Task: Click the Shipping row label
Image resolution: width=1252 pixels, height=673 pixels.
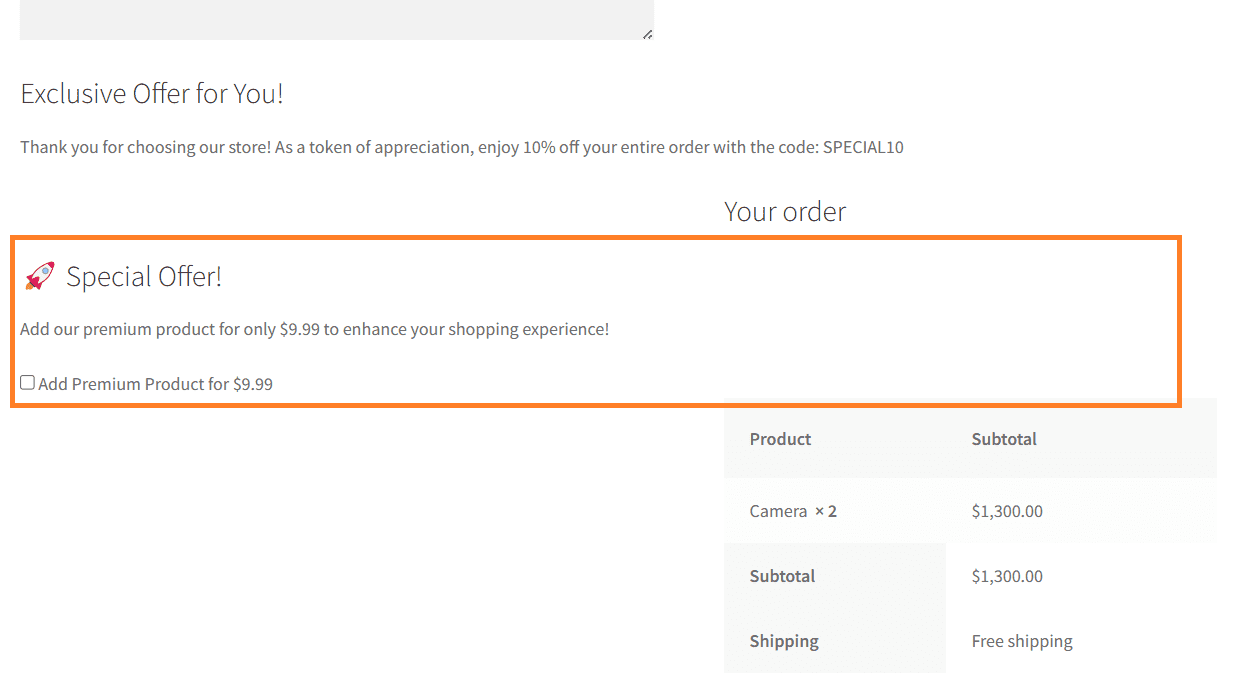Action: click(x=784, y=641)
